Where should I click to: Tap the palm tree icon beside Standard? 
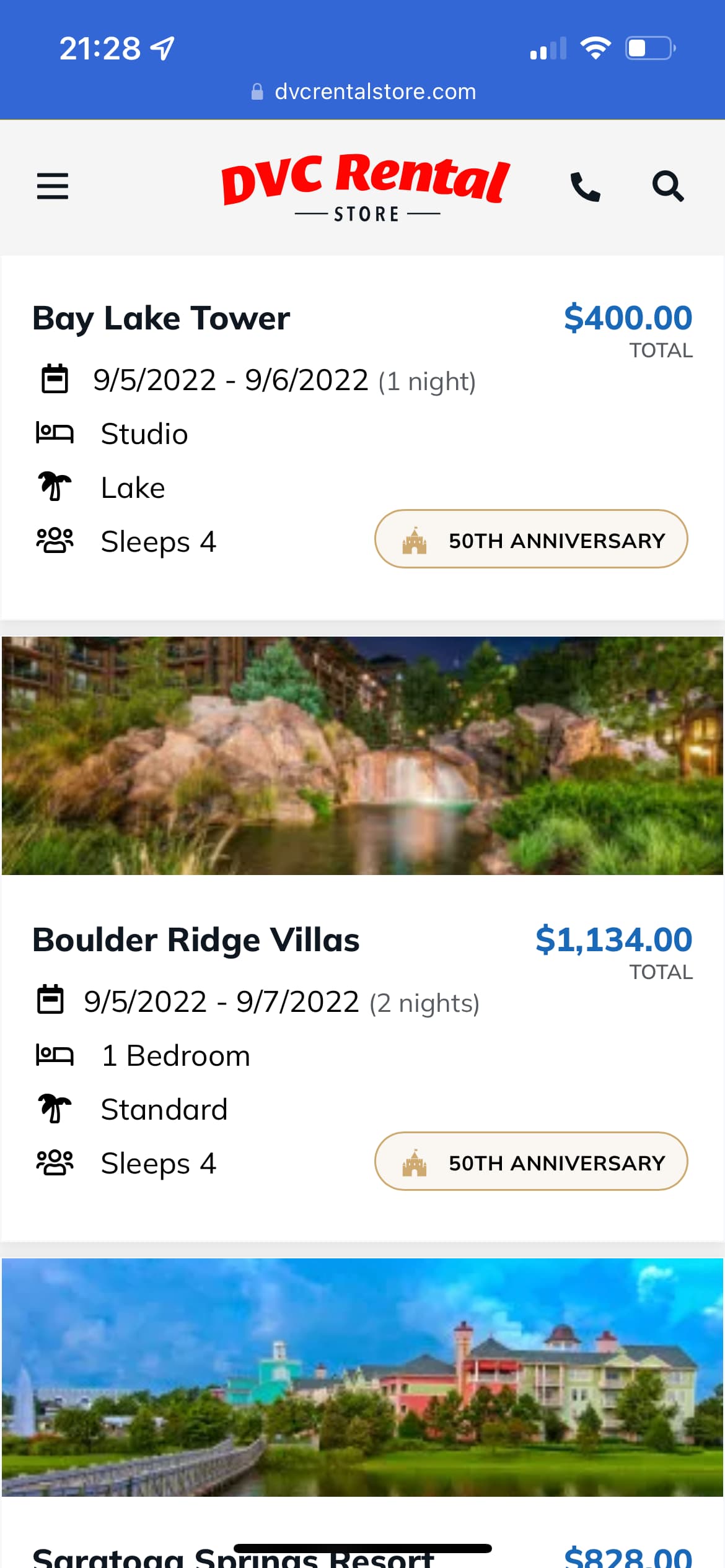click(x=55, y=1108)
